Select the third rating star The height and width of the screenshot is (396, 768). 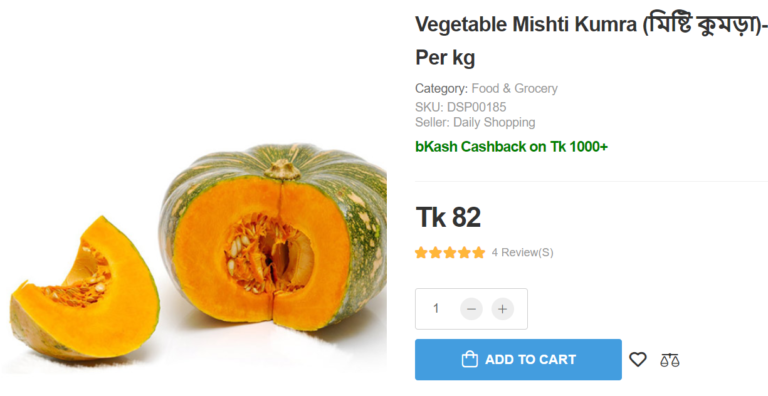(x=450, y=252)
